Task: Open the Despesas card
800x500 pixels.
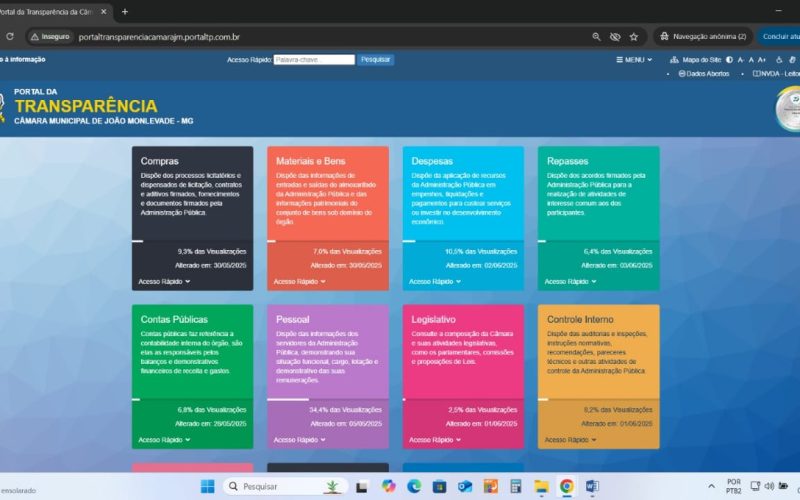Action: coord(432,161)
